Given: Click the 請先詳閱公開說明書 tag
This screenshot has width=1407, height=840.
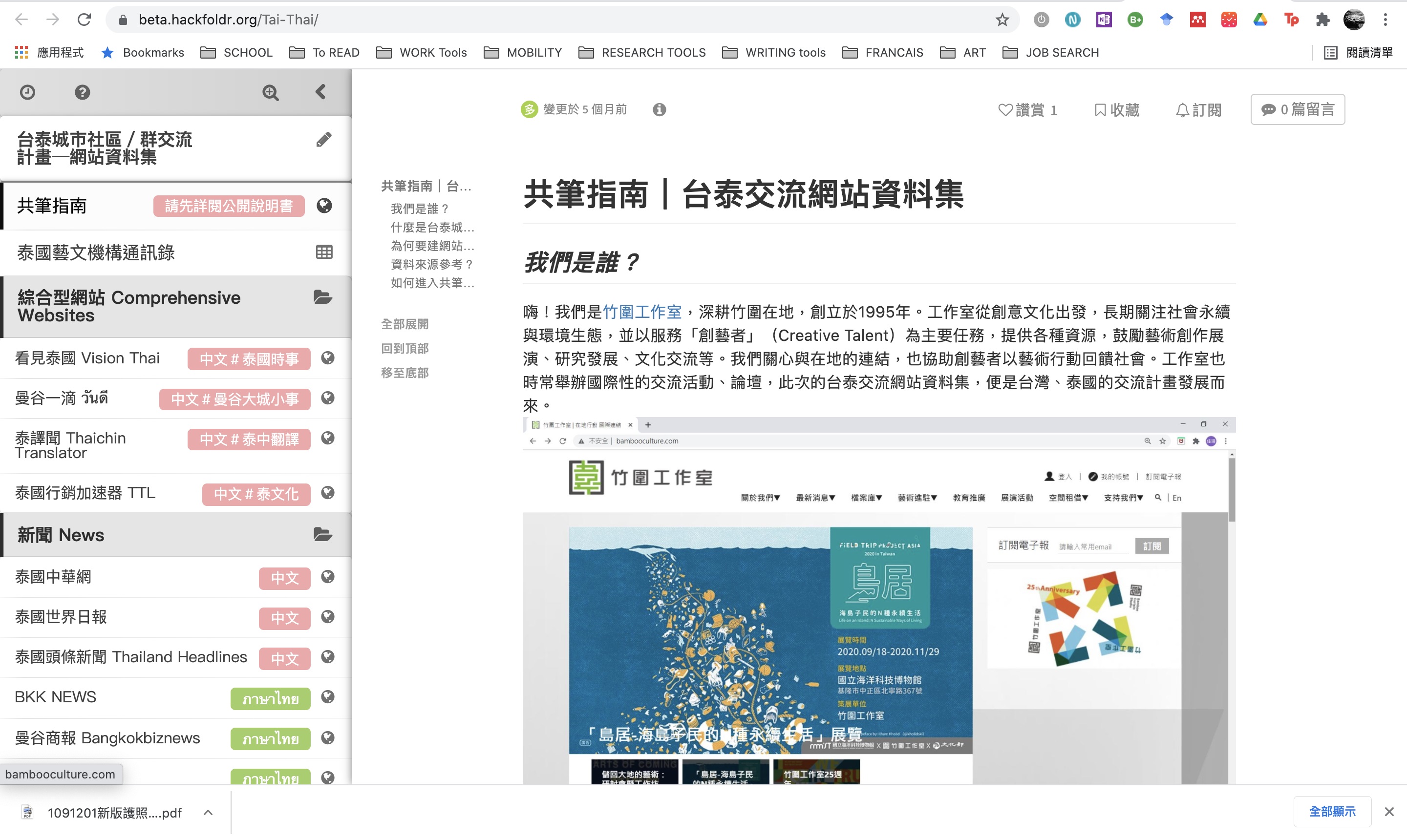Looking at the screenshot, I should pos(229,206).
